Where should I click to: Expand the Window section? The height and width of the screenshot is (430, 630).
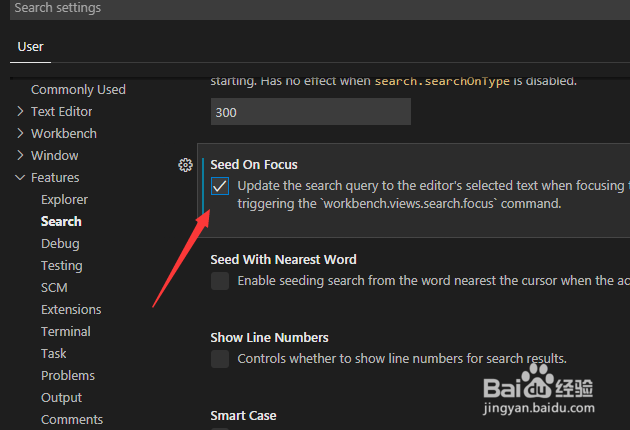[x=20, y=156]
